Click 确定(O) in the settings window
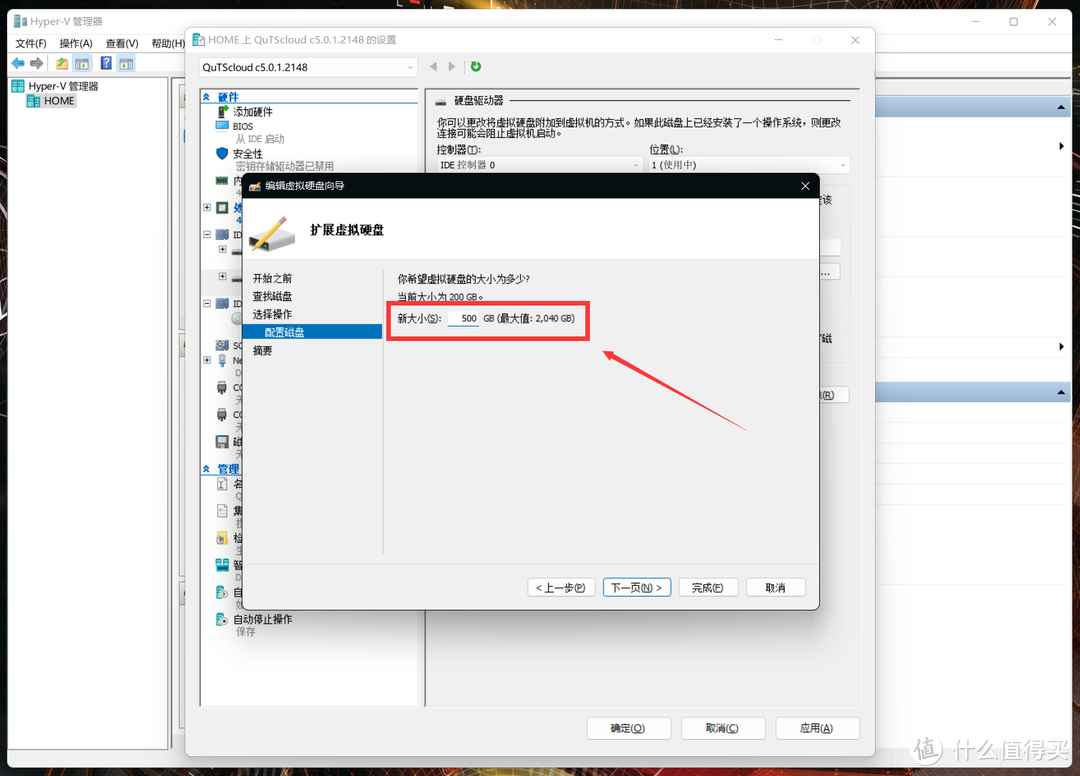Viewport: 1080px width, 776px height. [628, 728]
